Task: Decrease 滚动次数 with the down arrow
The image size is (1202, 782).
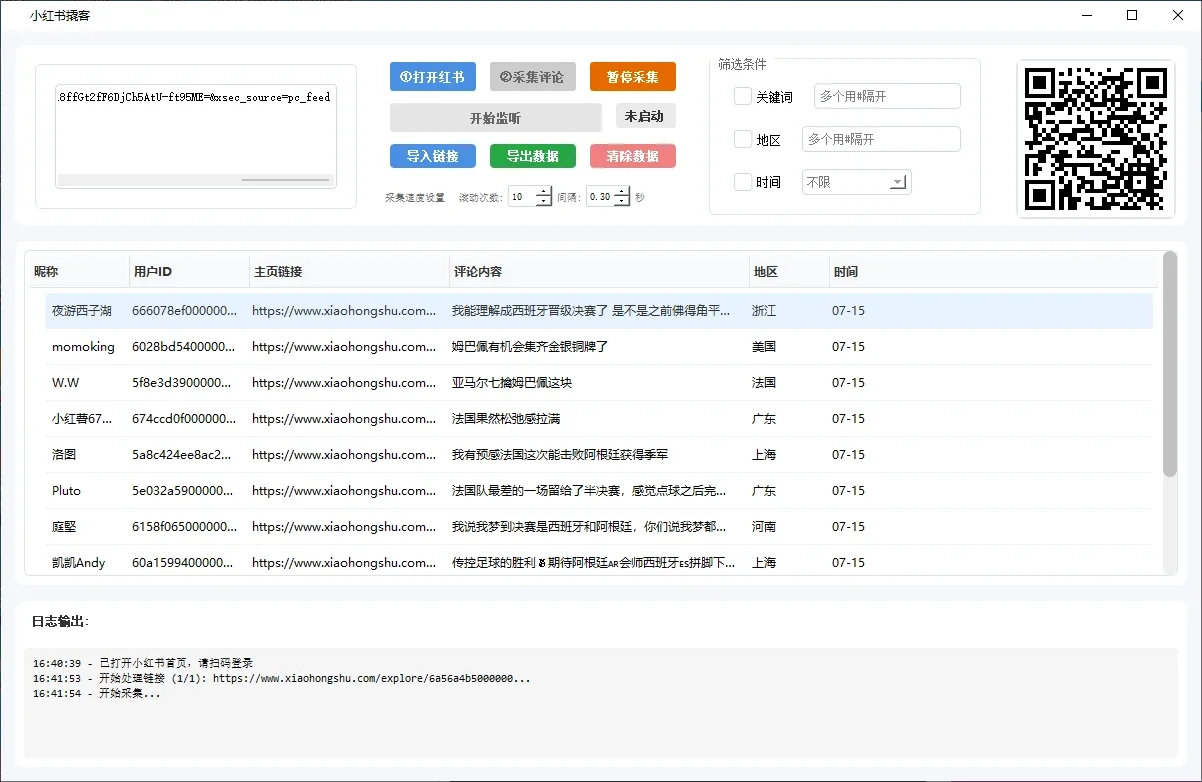Action: [x=544, y=202]
